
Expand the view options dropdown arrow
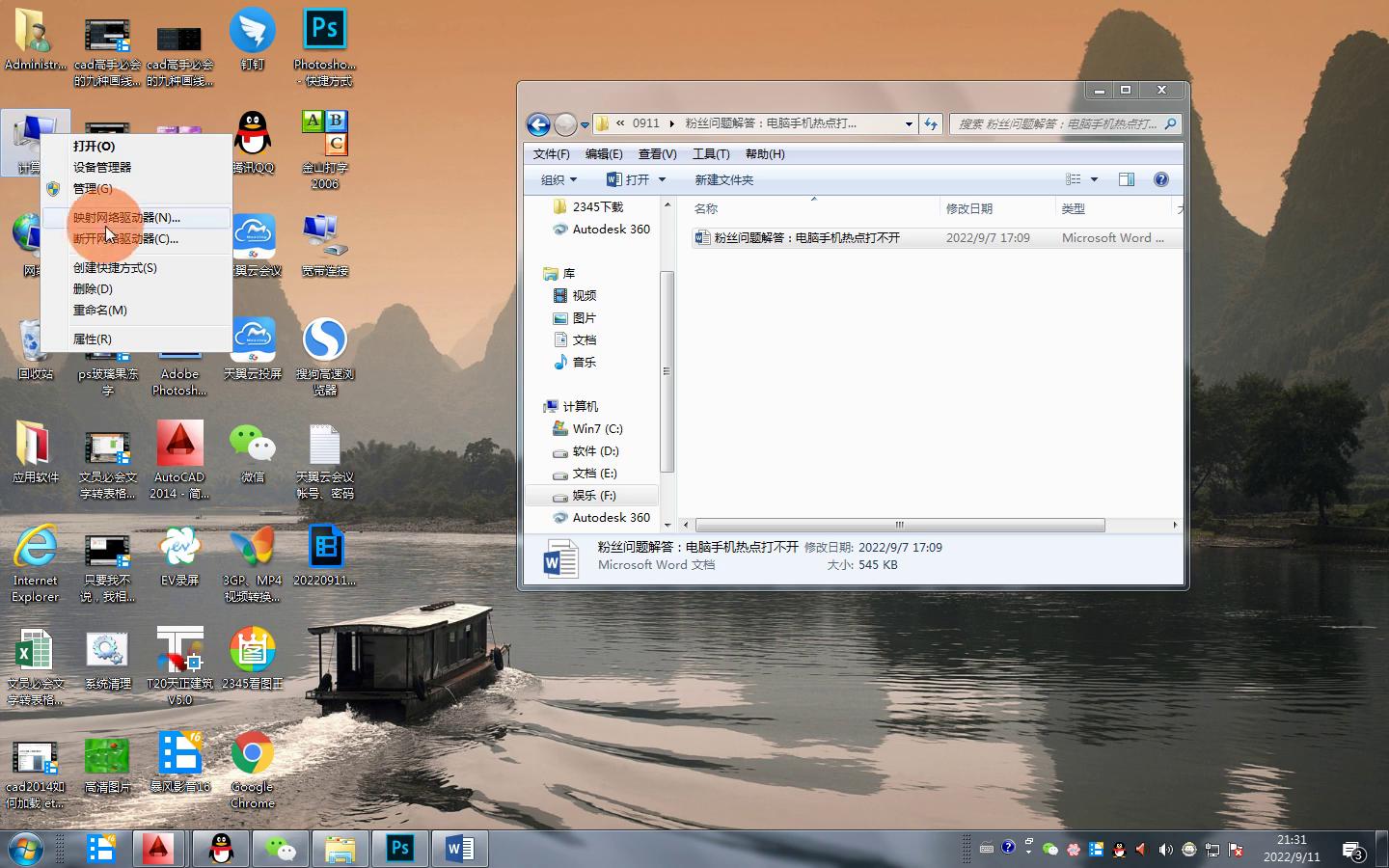tap(1094, 179)
